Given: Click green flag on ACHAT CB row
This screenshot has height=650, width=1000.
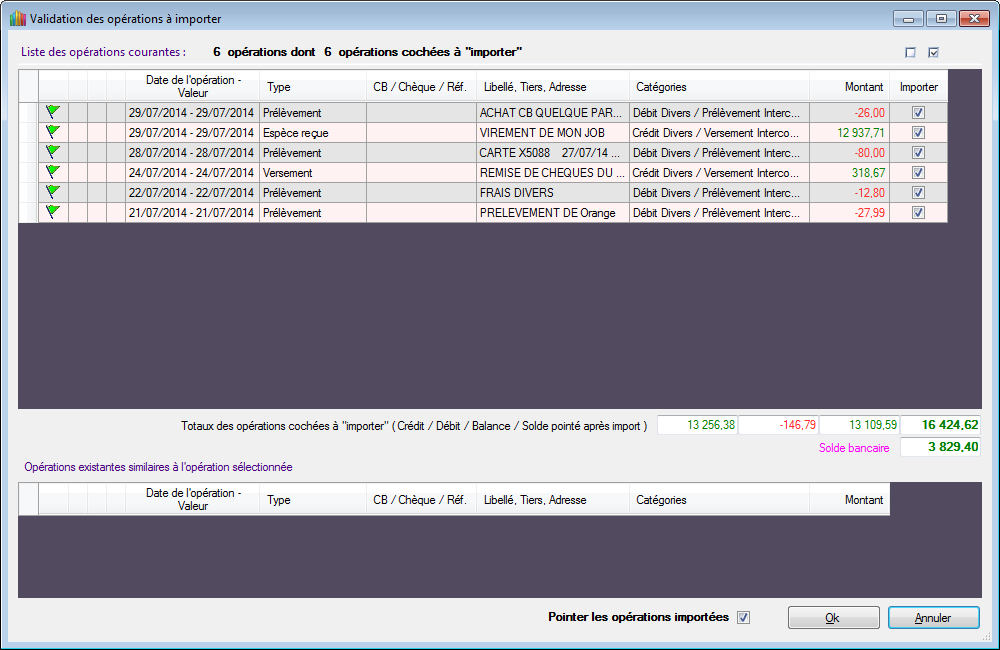Looking at the screenshot, I should (53, 112).
